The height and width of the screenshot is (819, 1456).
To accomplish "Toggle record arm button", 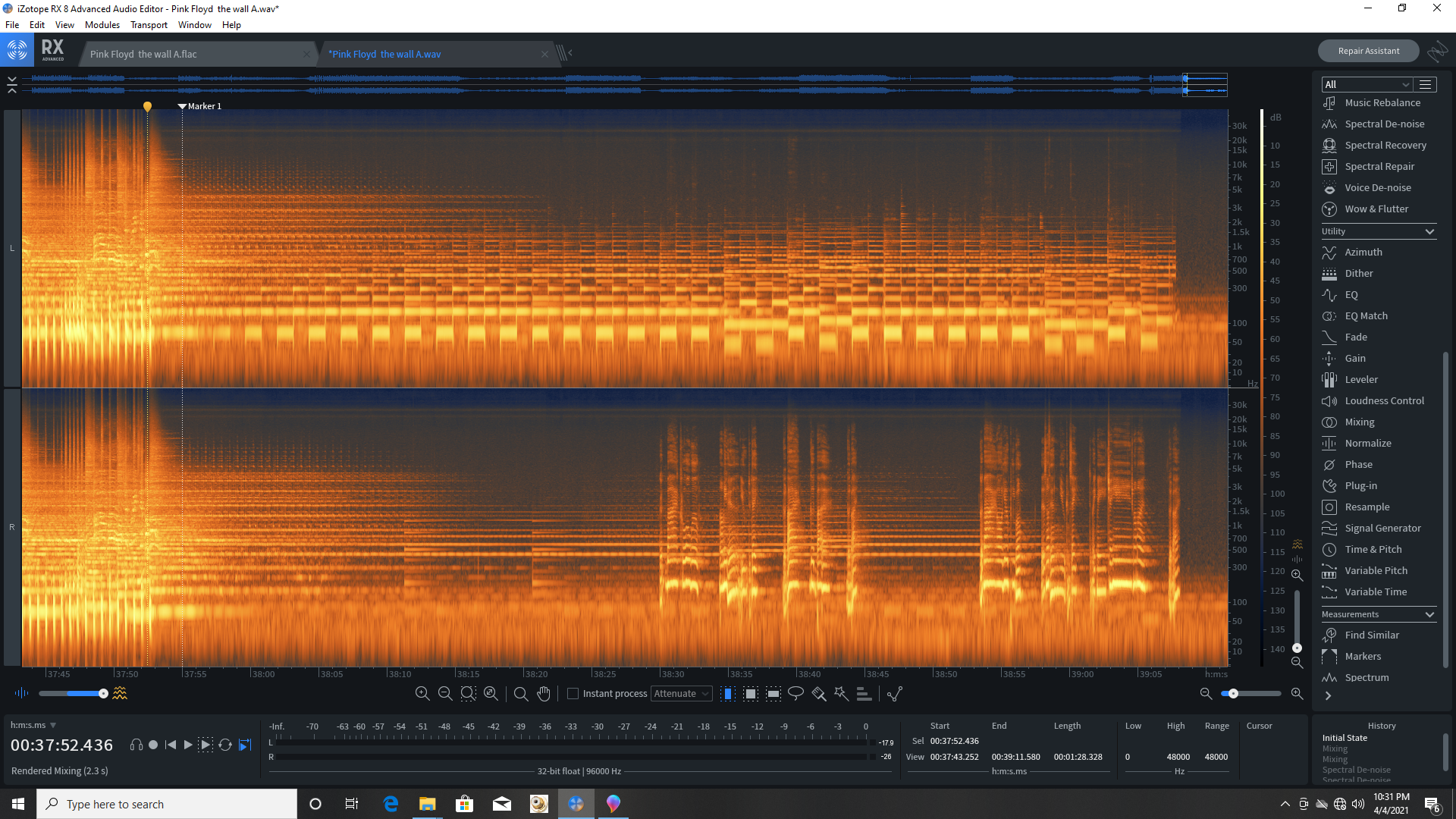I will coord(153,745).
